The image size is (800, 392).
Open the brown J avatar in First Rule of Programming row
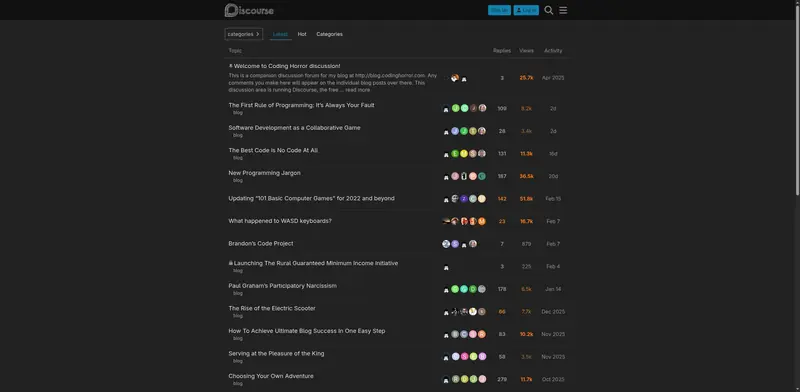pos(473,108)
